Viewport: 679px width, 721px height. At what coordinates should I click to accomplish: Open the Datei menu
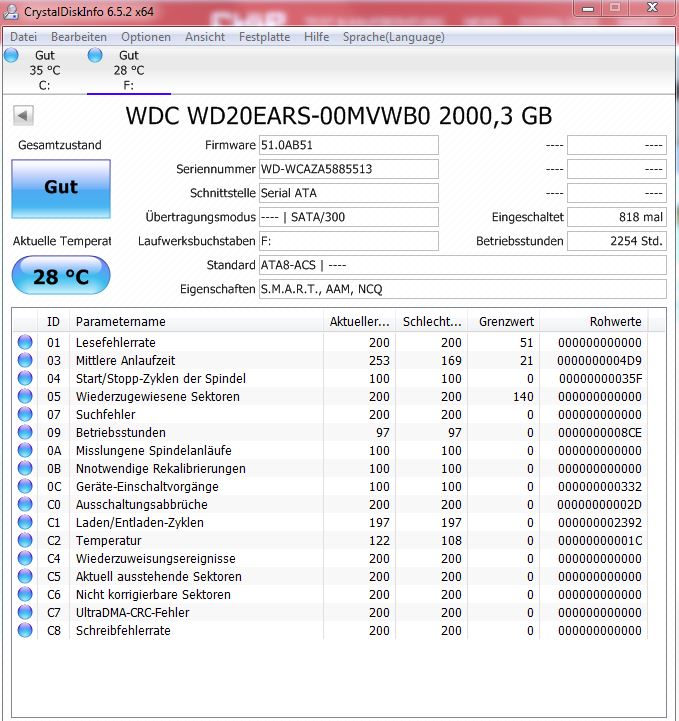click(23, 37)
